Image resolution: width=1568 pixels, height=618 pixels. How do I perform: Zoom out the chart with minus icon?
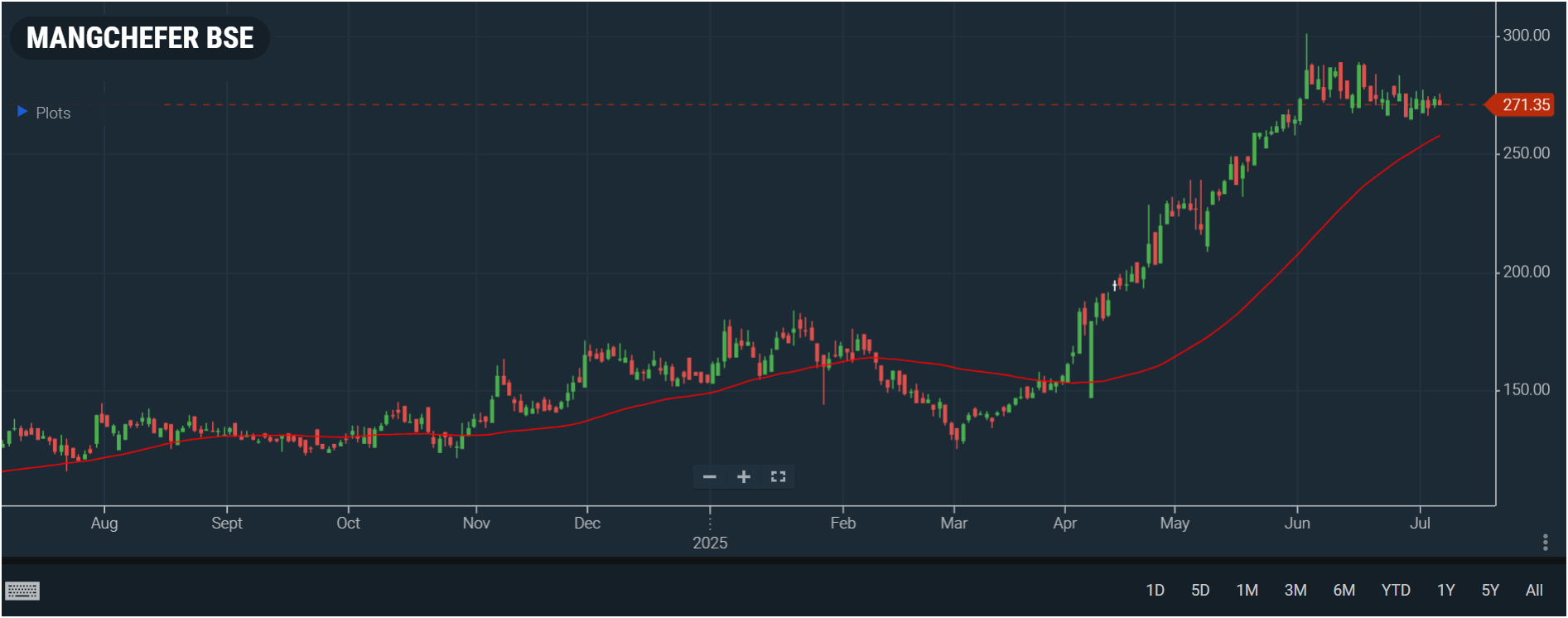tap(710, 476)
